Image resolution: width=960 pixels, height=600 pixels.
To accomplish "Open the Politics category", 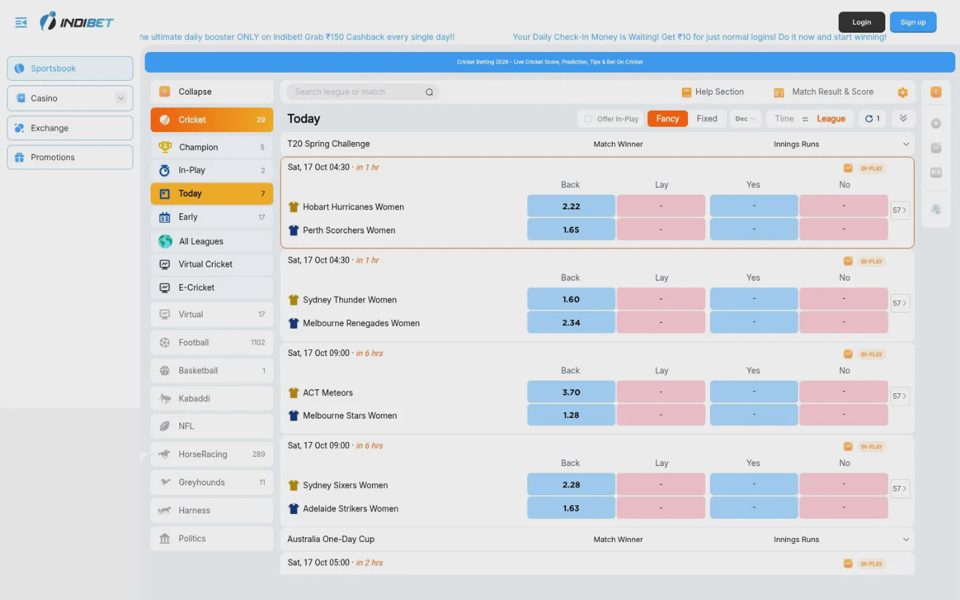I will 212,539.
